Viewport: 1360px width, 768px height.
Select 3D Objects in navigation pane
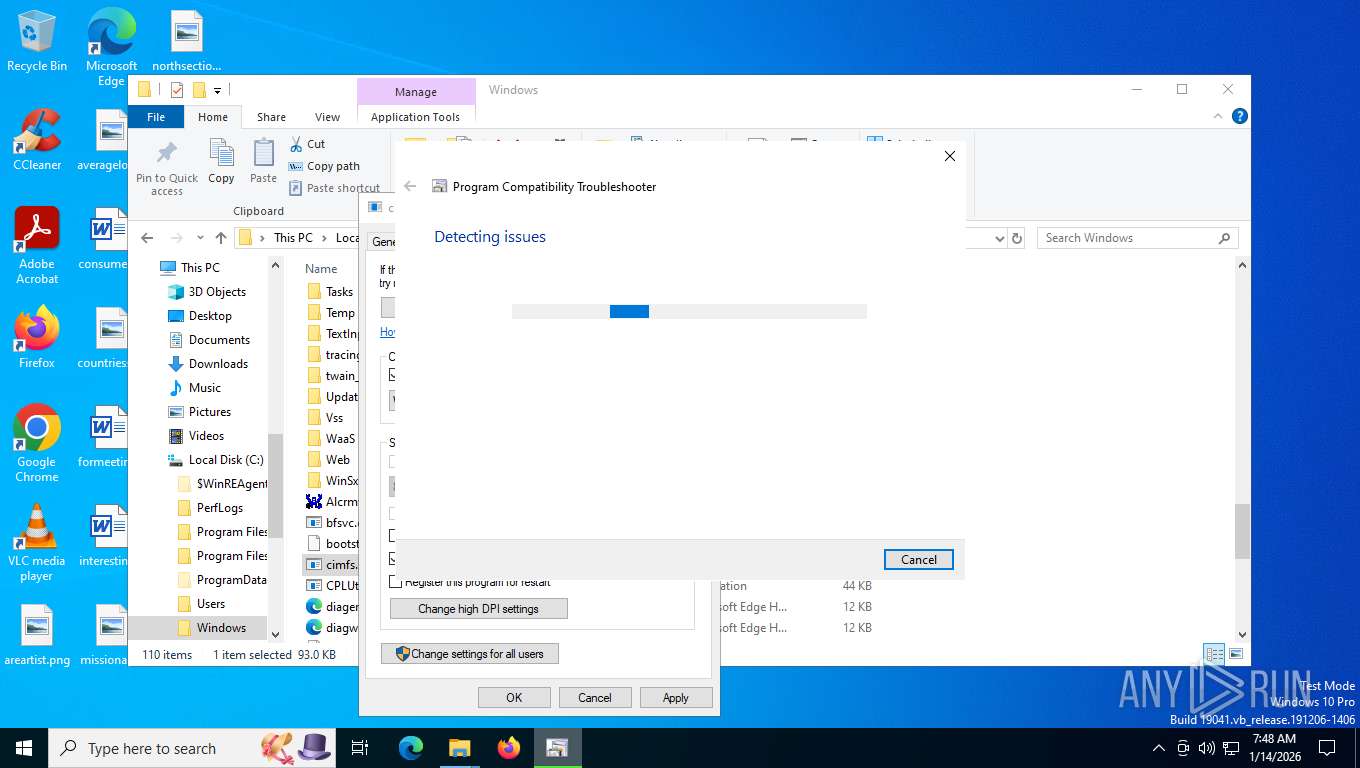click(217, 292)
